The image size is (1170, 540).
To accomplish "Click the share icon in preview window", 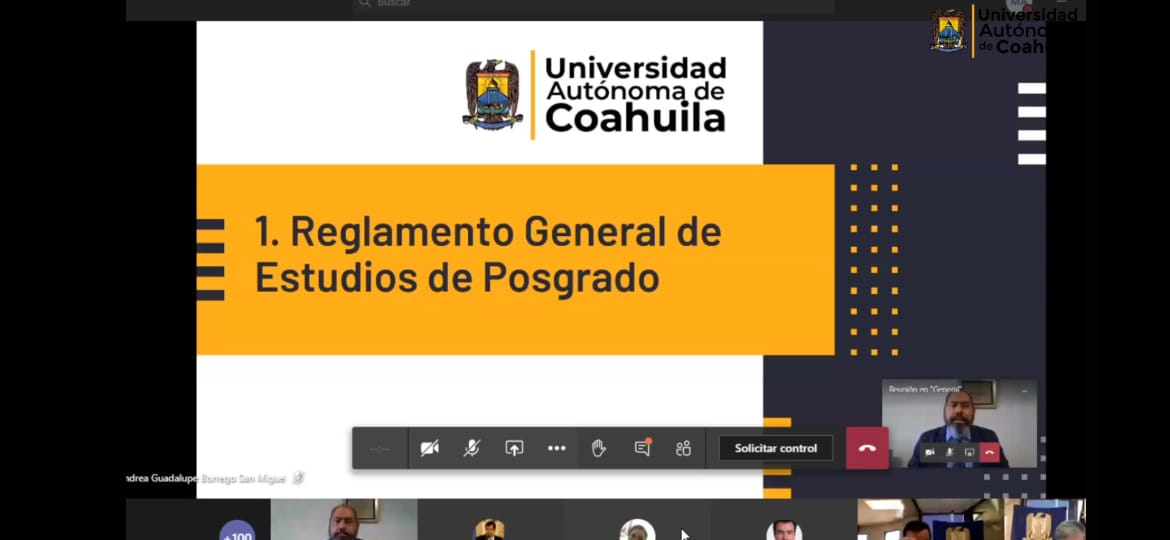I will click(969, 453).
